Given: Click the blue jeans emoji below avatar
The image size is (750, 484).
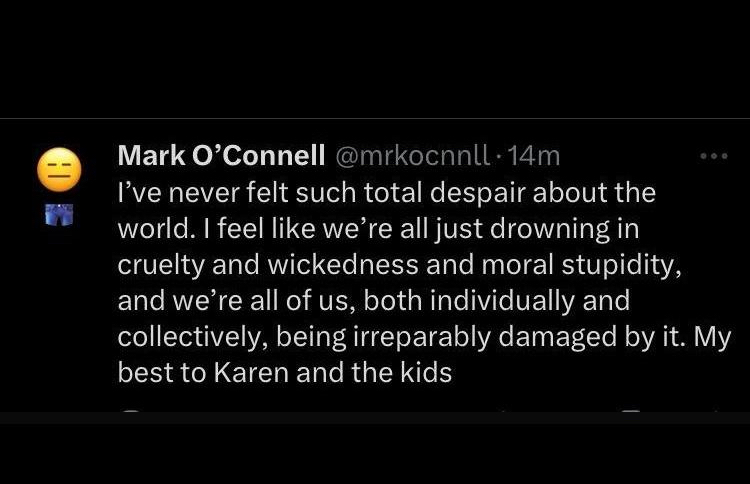Looking at the screenshot, I should (58, 213).
